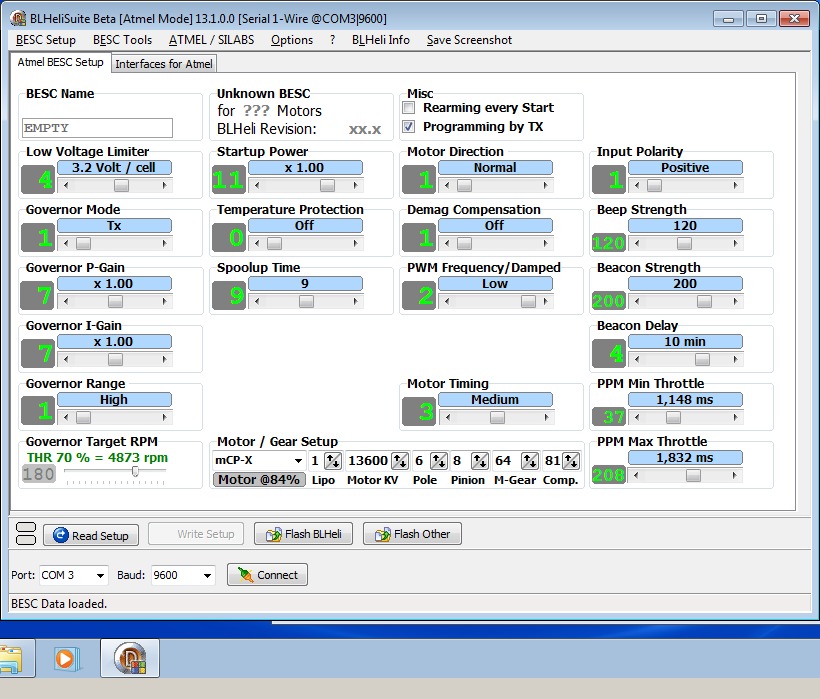820x699 pixels.
Task: Click the 'THR 70 % = 4873 rpm' readout
Action: [97, 457]
